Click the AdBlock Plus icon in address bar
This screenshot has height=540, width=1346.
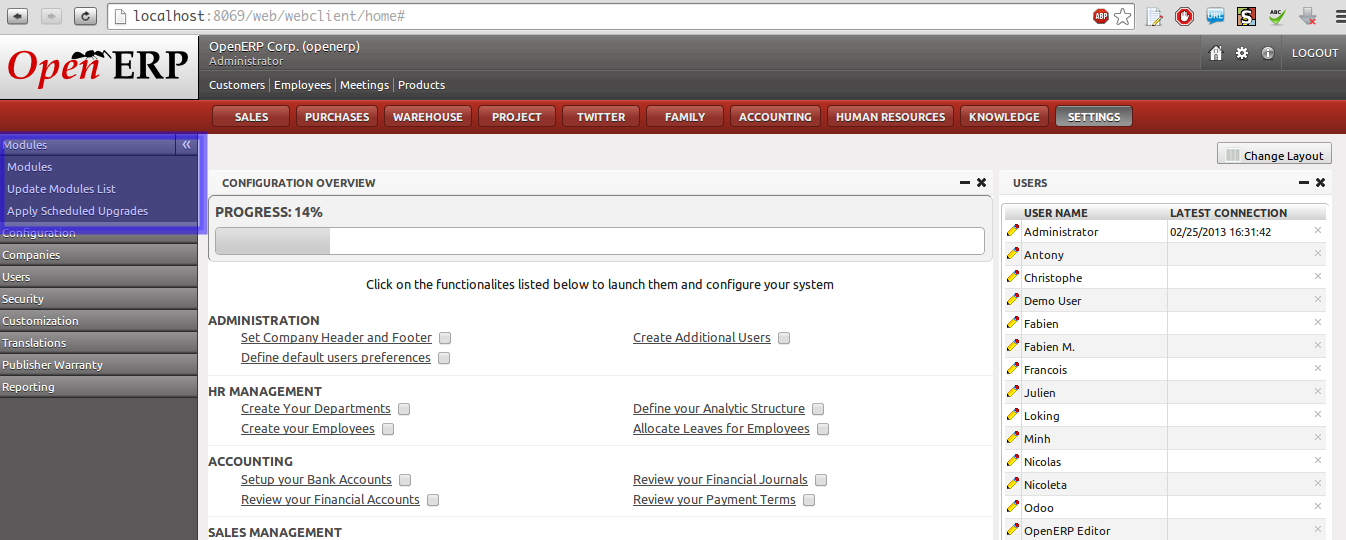pos(1100,16)
